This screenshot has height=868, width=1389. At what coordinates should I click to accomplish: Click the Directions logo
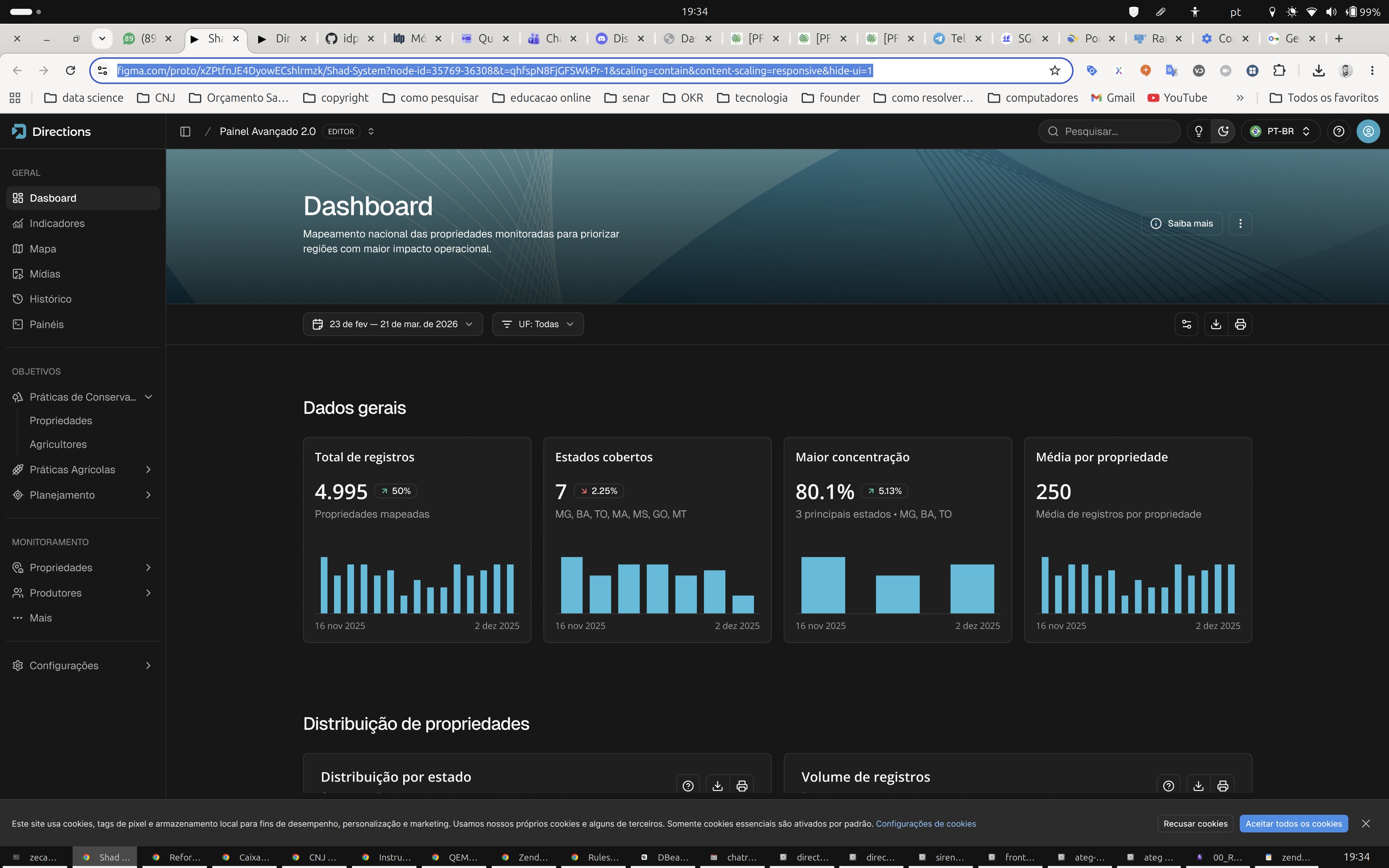pos(52,132)
